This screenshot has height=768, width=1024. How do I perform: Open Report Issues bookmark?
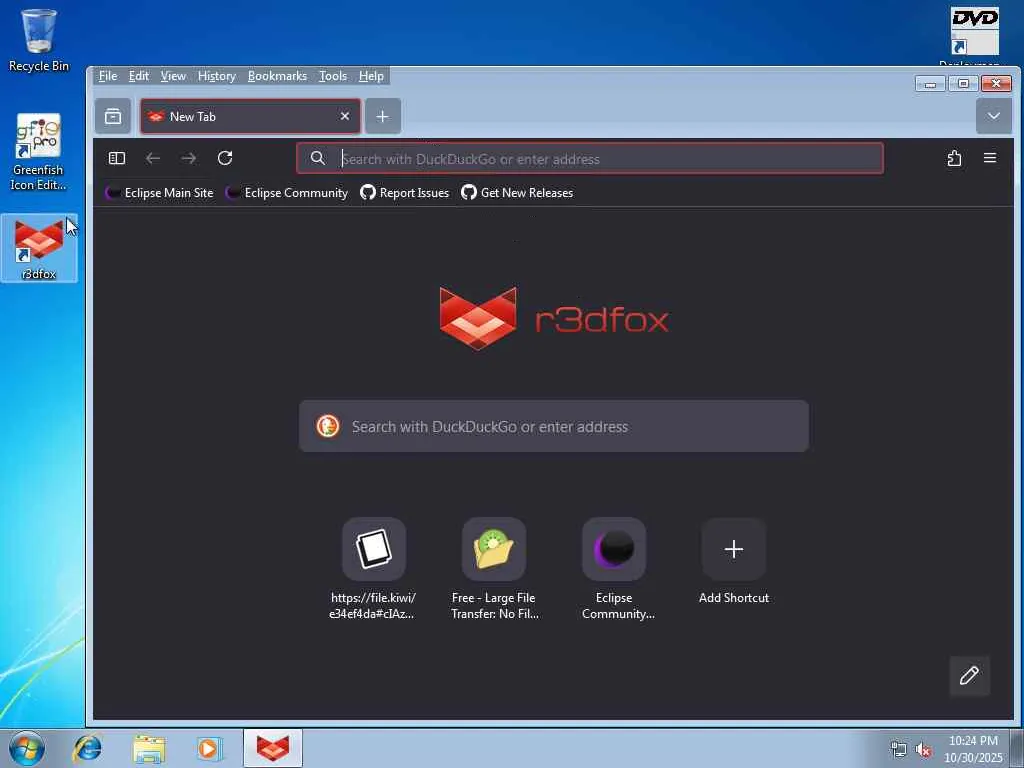[x=405, y=193]
